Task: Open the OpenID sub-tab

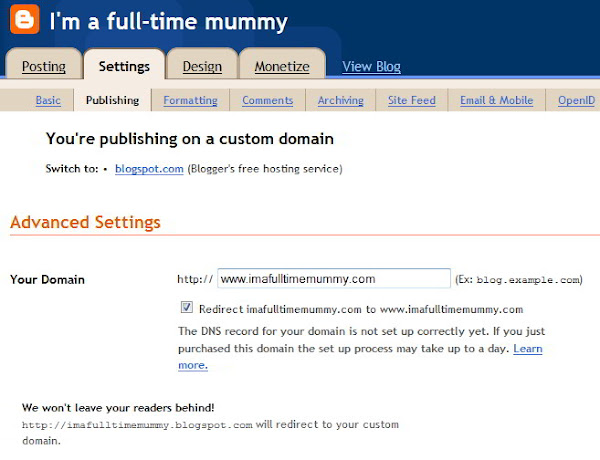Action: tap(576, 100)
